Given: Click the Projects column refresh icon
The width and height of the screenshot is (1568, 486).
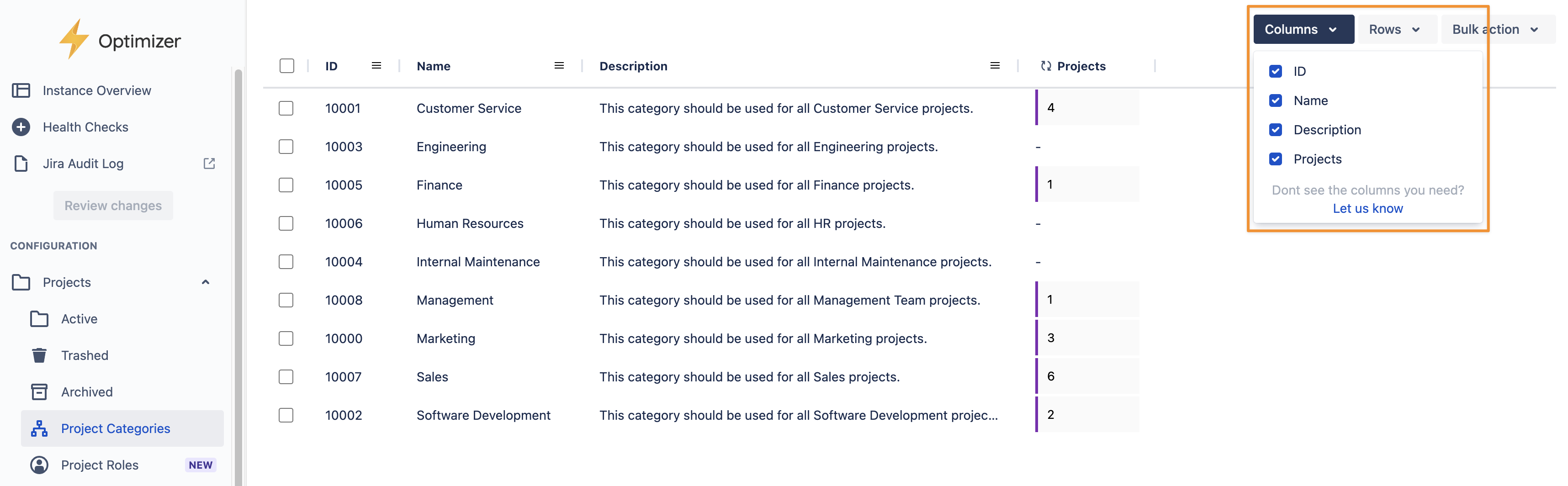Looking at the screenshot, I should pyautogui.click(x=1046, y=66).
